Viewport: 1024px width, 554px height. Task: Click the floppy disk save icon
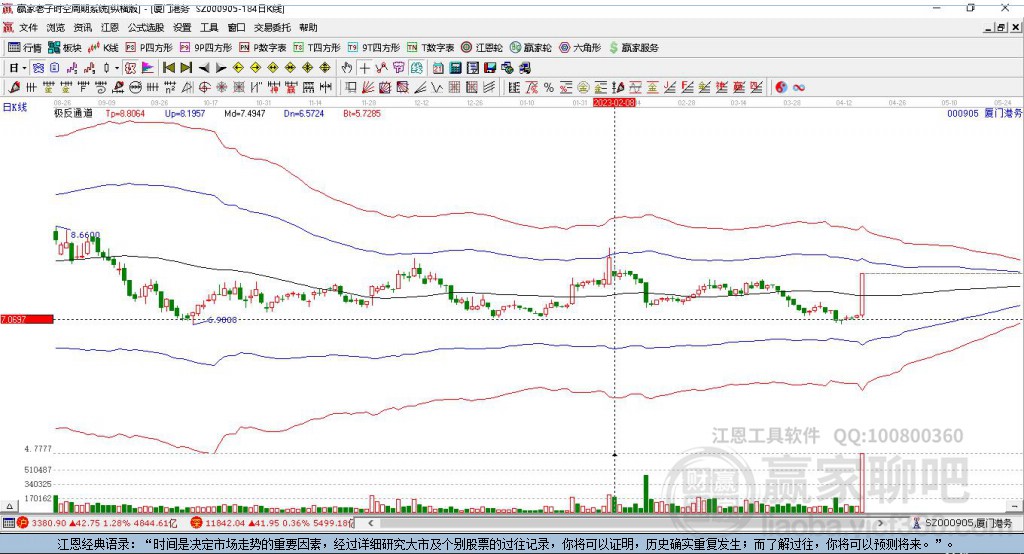490,68
